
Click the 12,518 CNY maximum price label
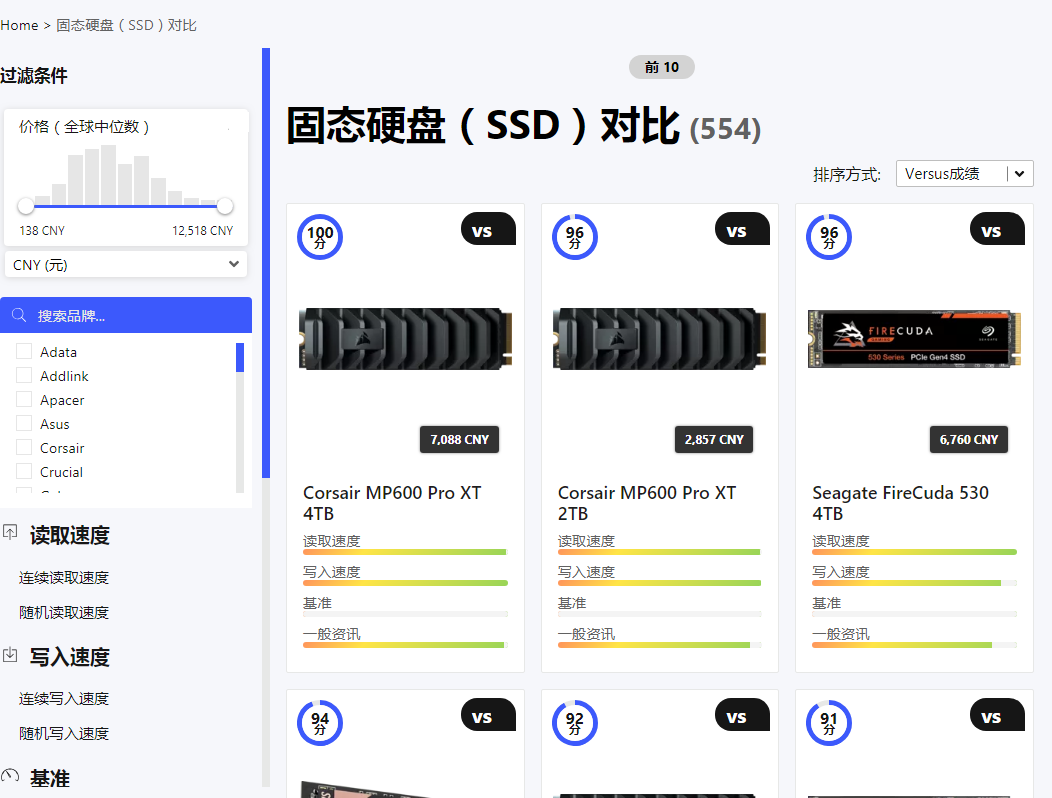(203, 230)
